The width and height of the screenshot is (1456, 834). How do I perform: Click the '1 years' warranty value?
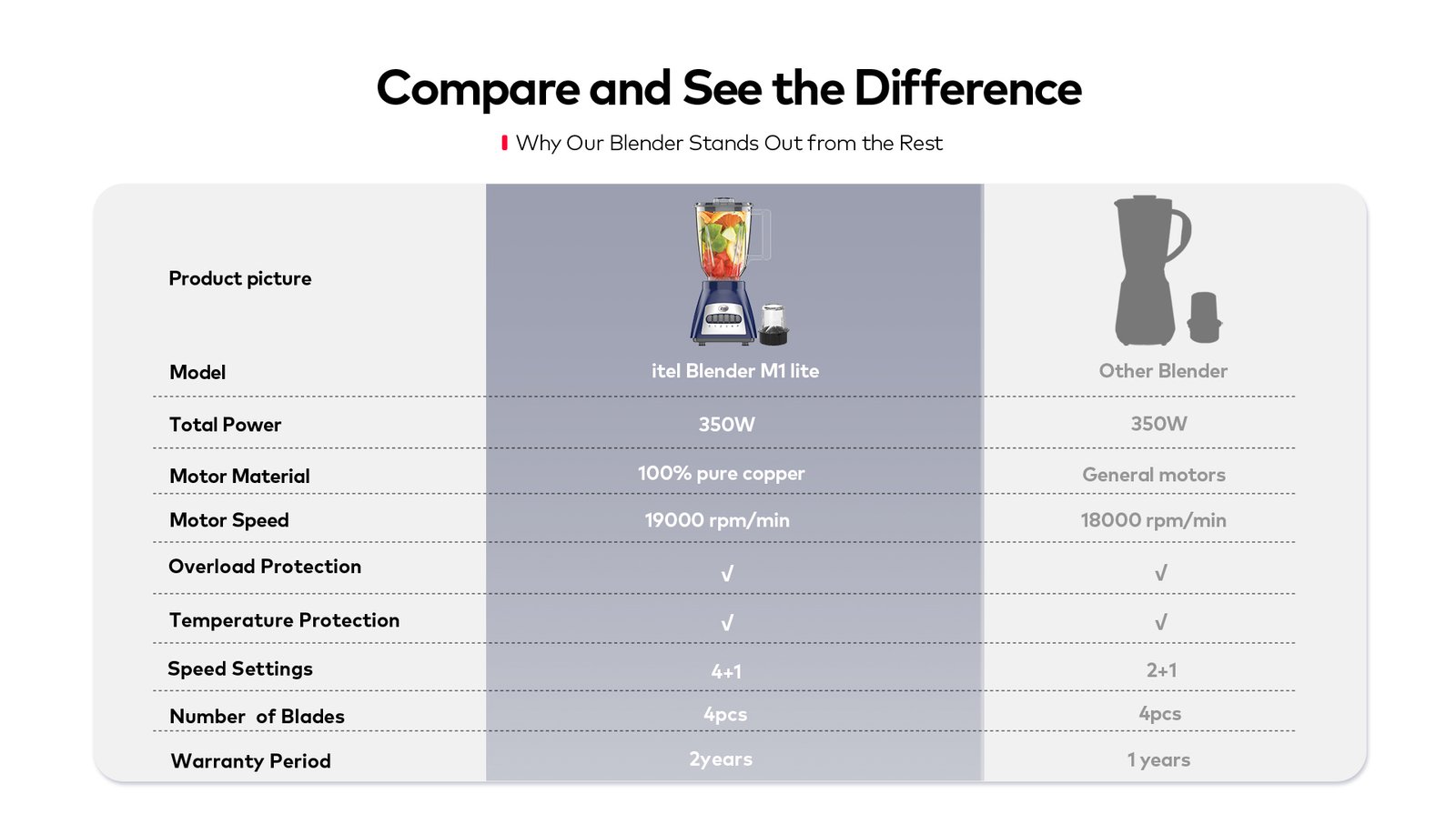click(x=1158, y=760)
